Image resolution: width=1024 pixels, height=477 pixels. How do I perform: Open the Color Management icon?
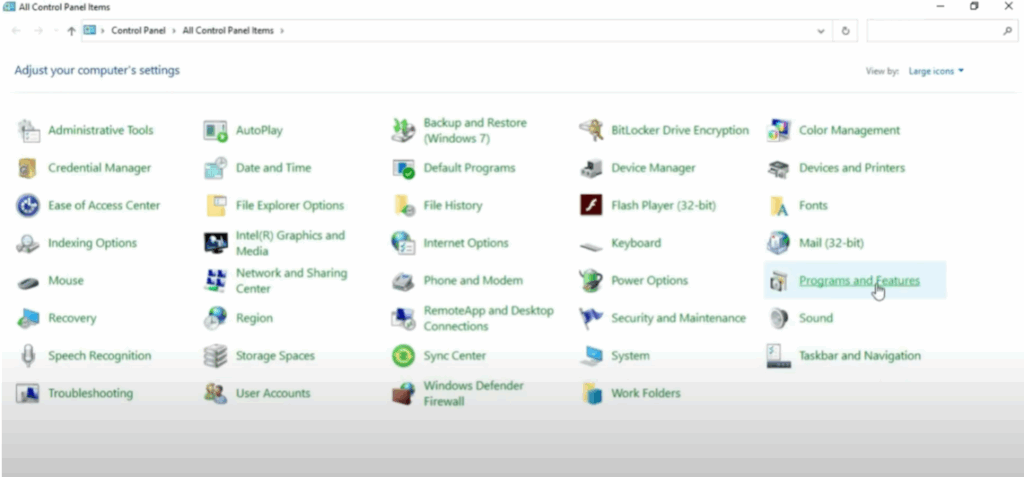point(778,131)
